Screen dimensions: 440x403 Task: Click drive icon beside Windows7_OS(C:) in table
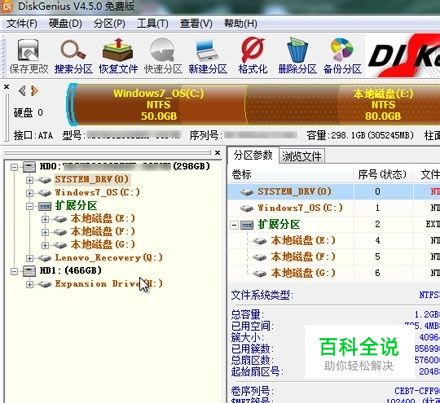point(247,209)
